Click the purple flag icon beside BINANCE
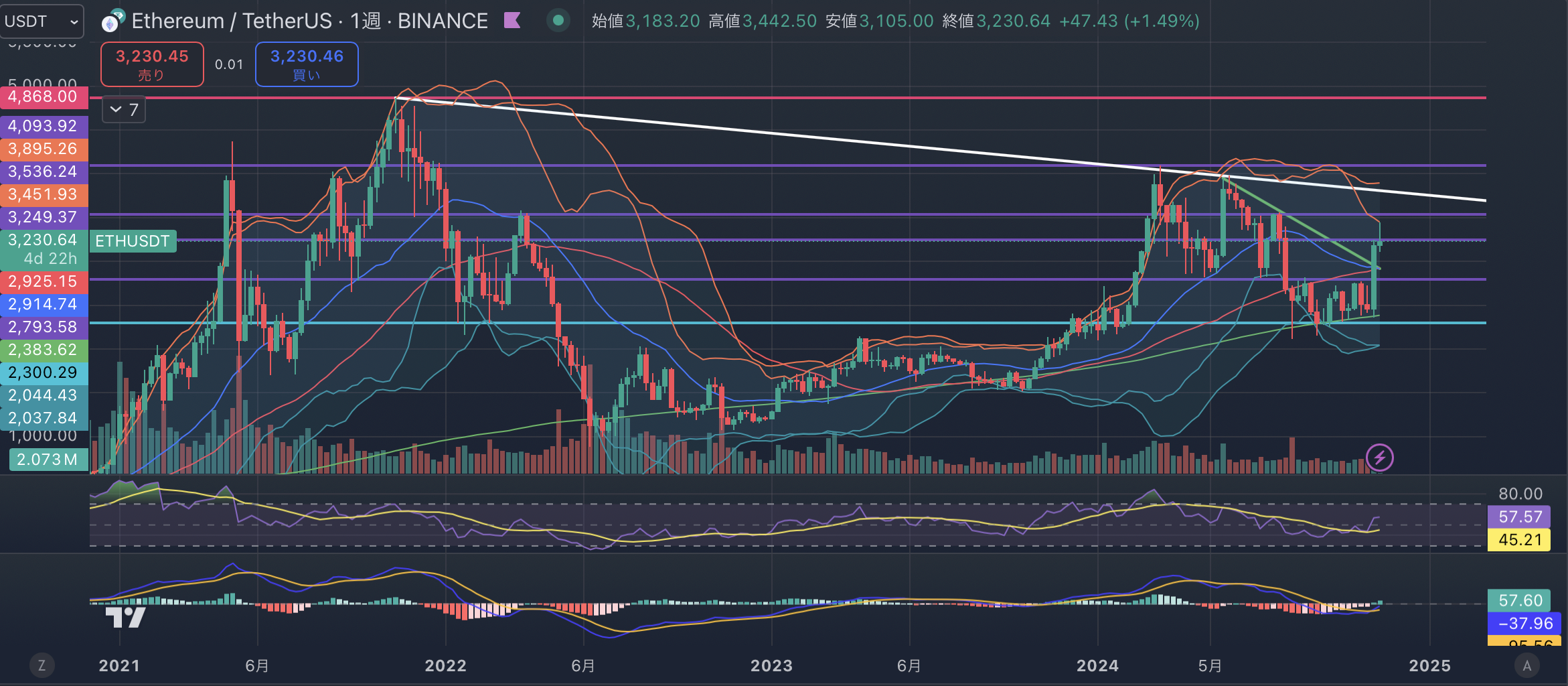 (x=512, y=21)
